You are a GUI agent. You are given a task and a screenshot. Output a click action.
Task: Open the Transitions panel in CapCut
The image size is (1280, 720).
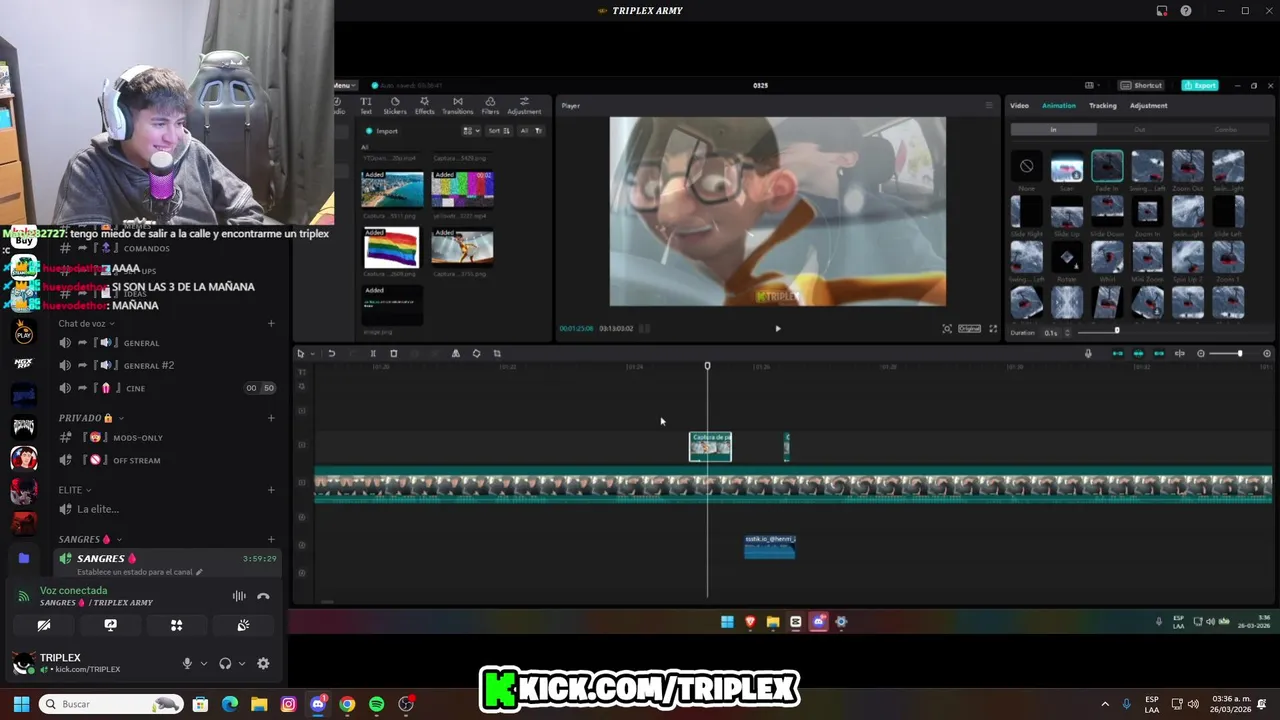(x=458, y=105)
